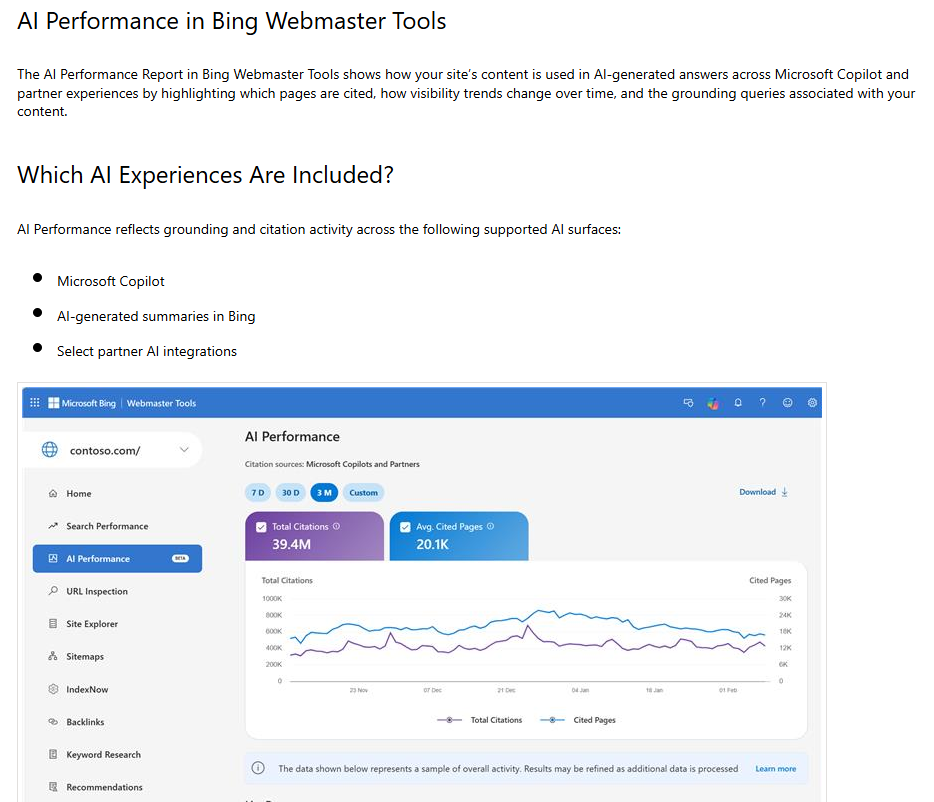Click the 20.1K cited pages value
Screen dimensions: 934x802
tap(432, 544)
